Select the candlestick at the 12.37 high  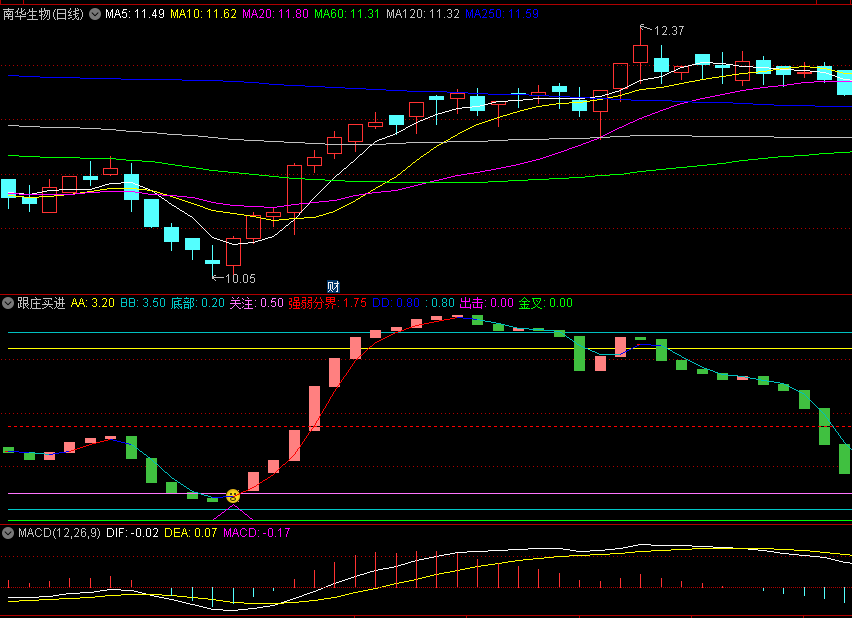[x=641, y=54]
